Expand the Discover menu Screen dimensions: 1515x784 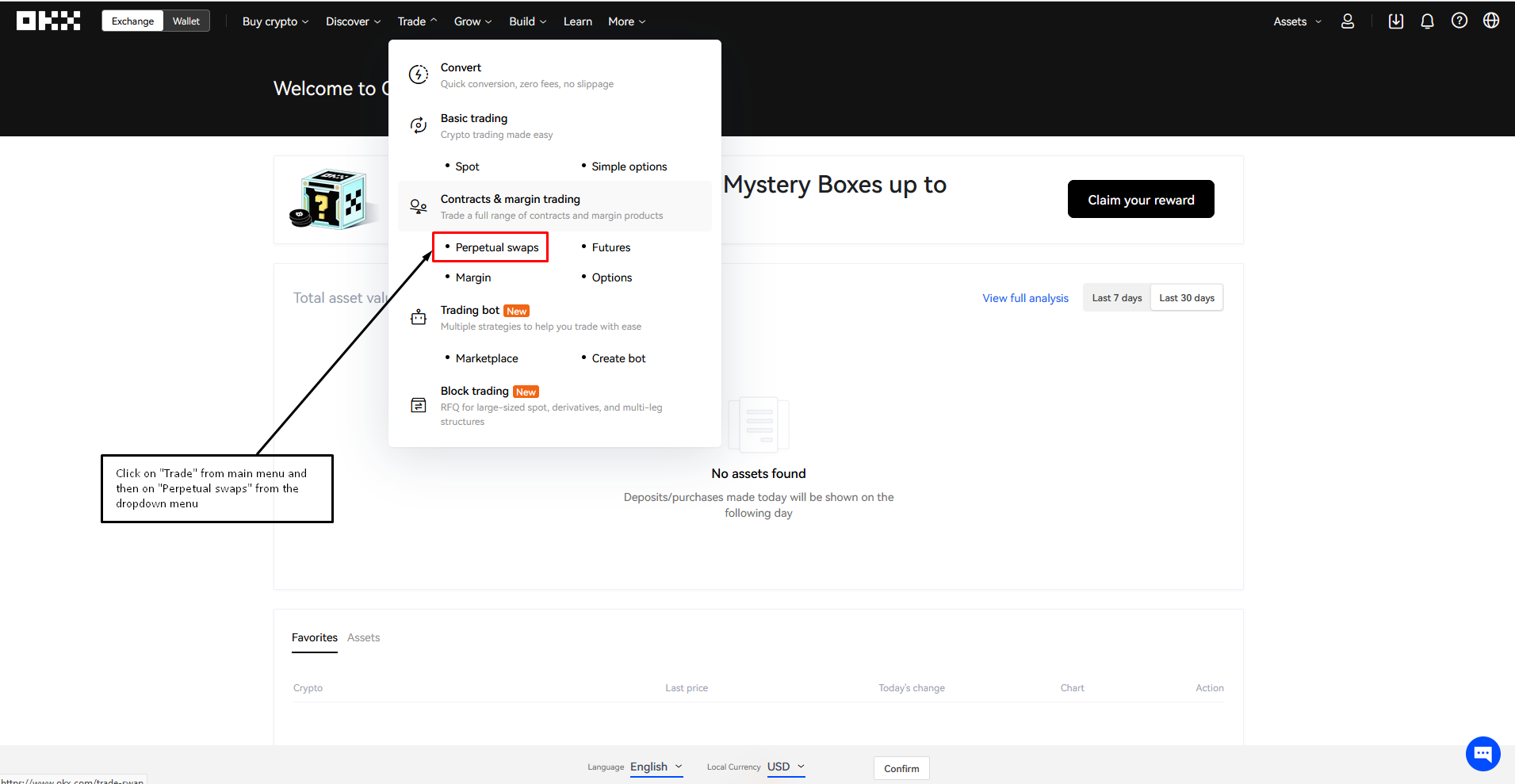pyautogui.click(x=353, y=21)
